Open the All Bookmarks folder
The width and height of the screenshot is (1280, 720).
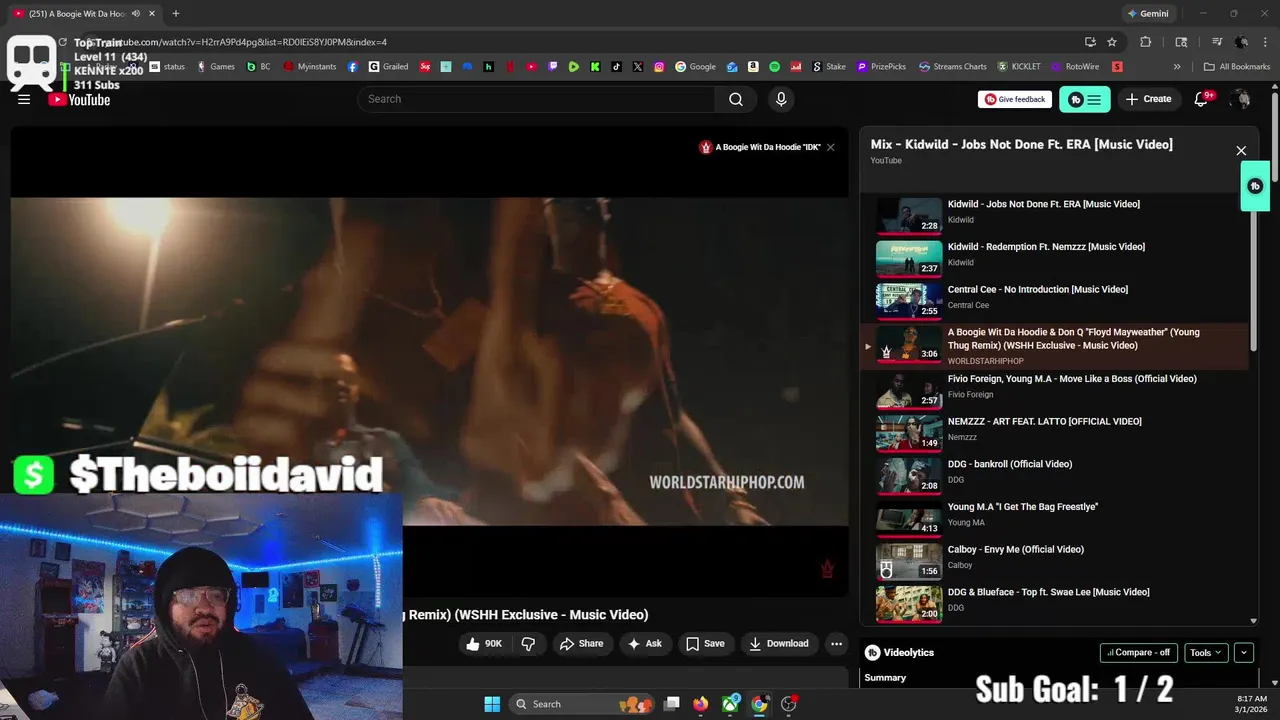coord(1237,67)
